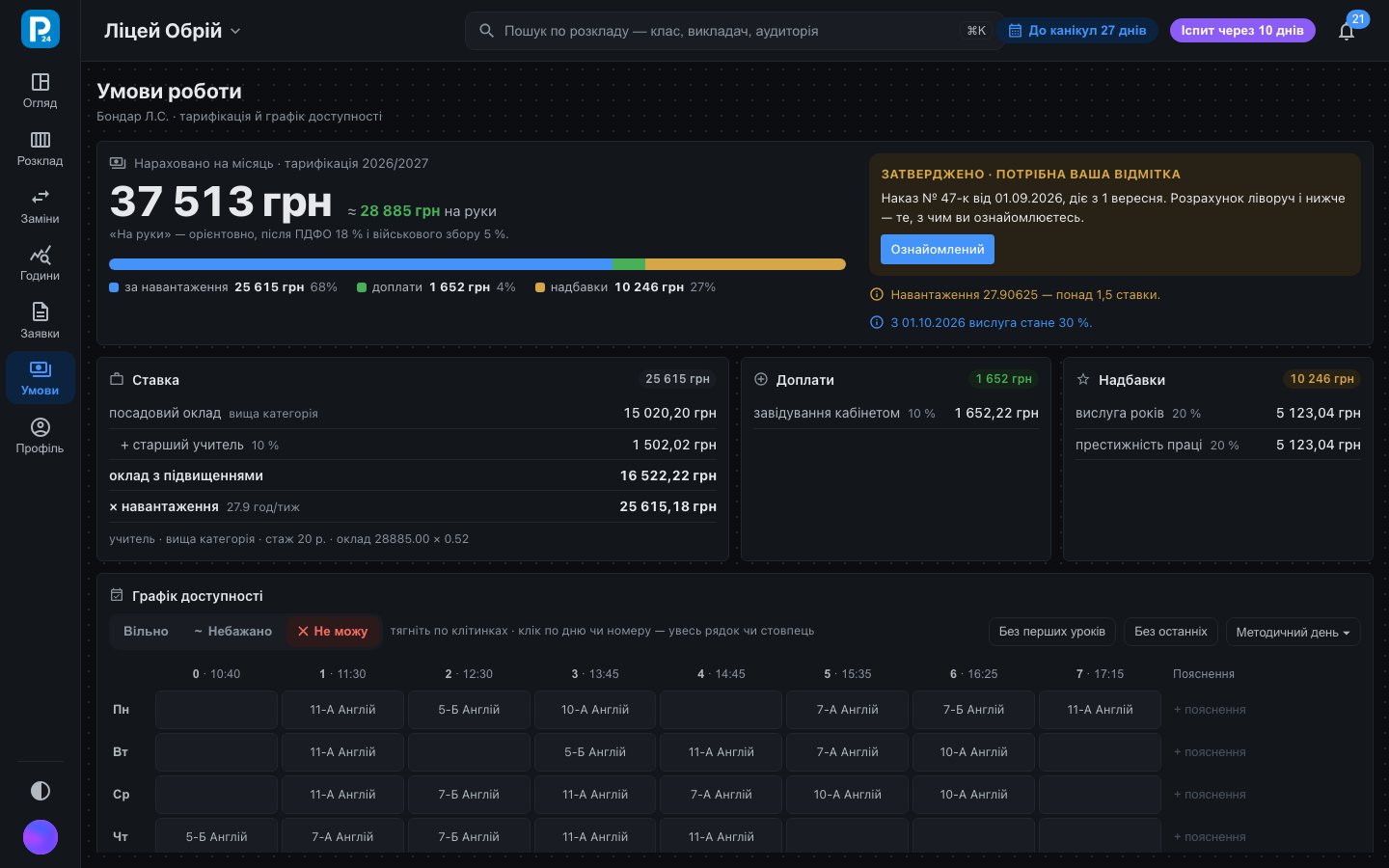
Task: Toggle the dark/light theme icon
Action: 41,791
